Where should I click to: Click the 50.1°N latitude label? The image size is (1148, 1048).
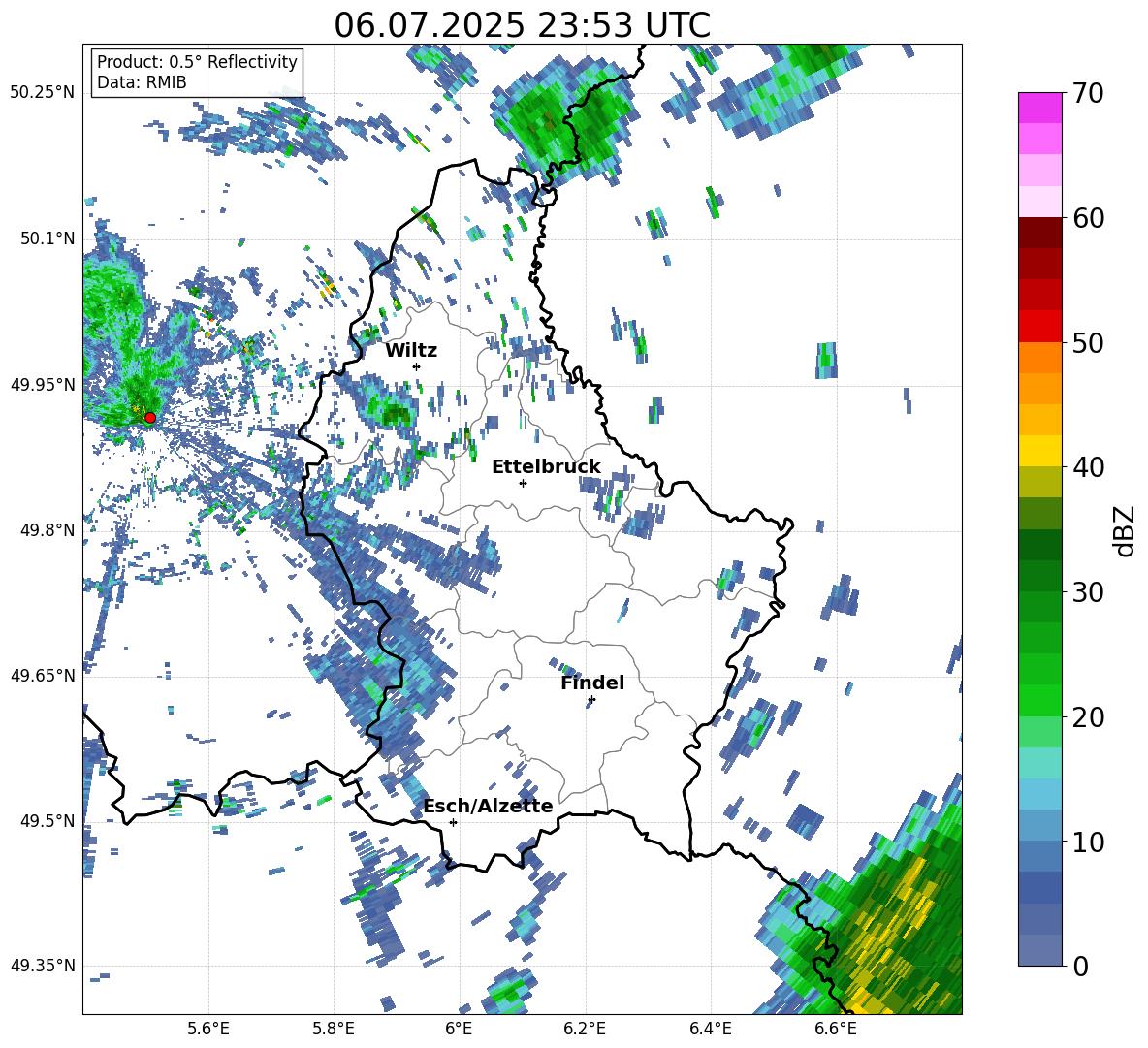coord(48,239)
